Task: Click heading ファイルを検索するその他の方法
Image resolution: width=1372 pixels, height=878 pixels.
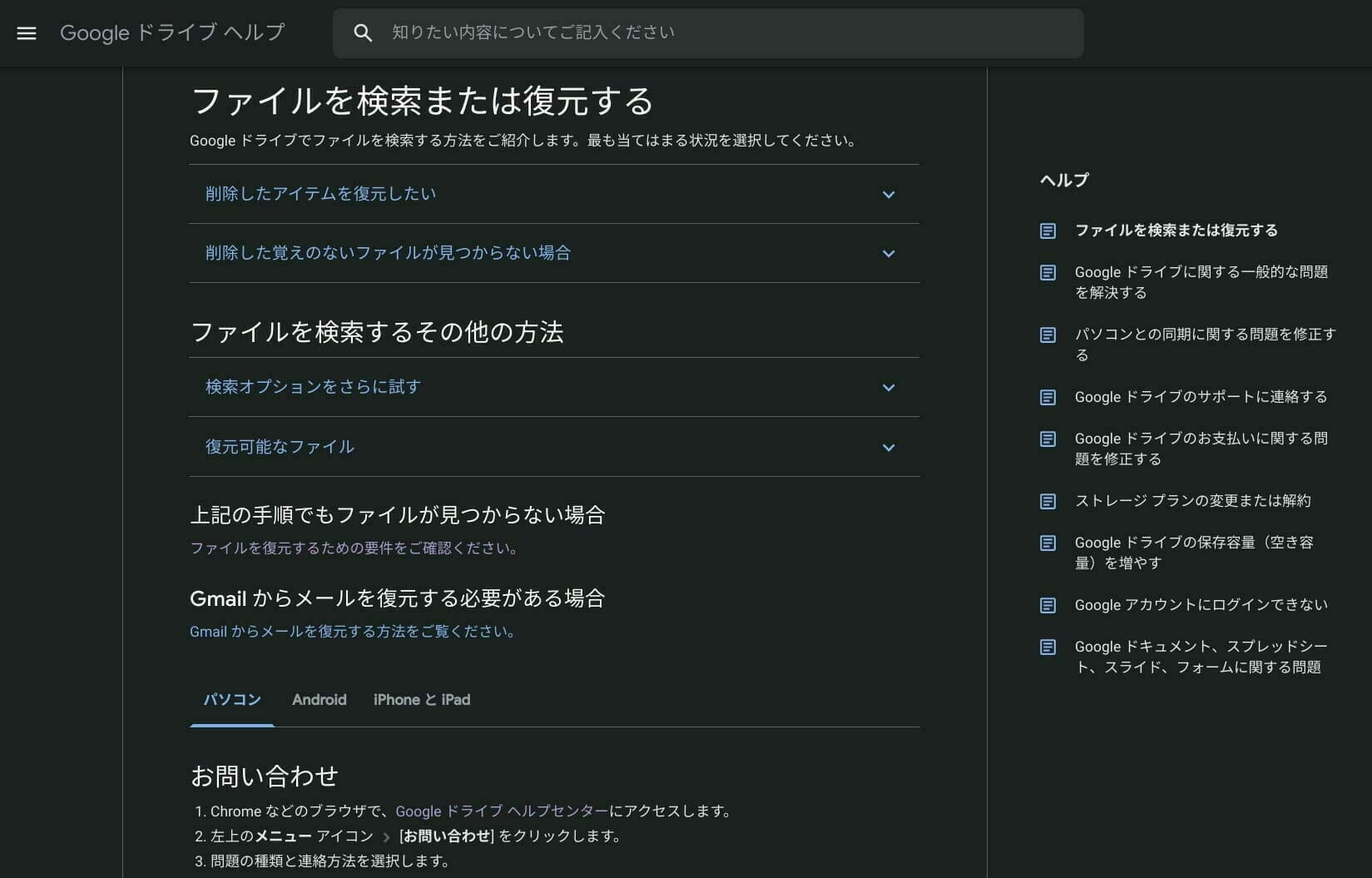Action: tap(377, 332)
